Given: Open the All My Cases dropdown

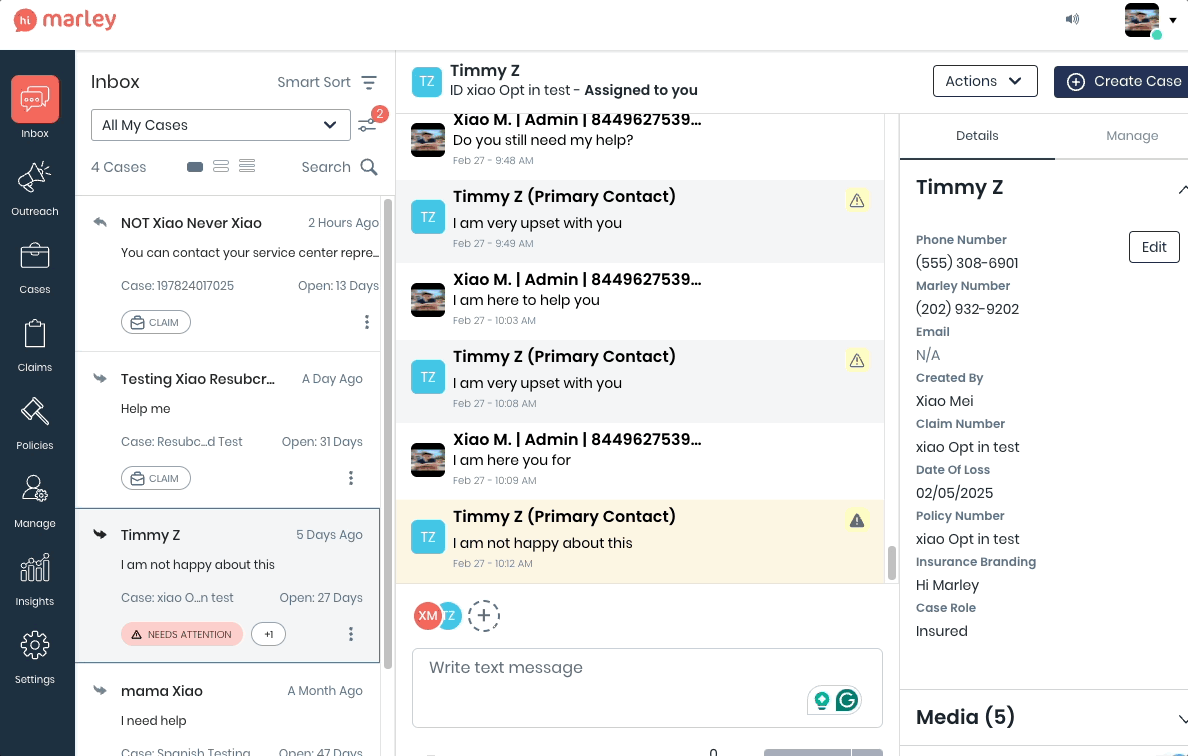Looking at the screenshot, I should (220, 125).
